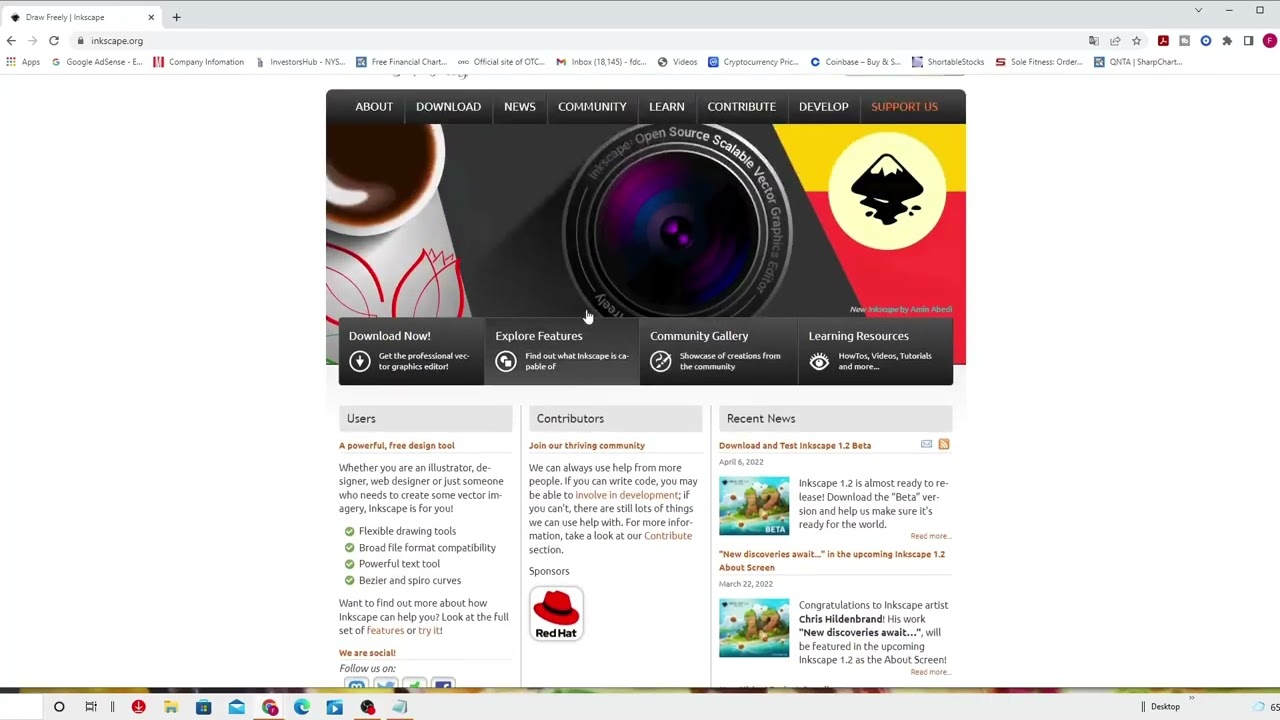This screenshot has width=1280, height=720.
Task: Open the Apps bookmarks shortcut
Action: (x=23, y=62)
